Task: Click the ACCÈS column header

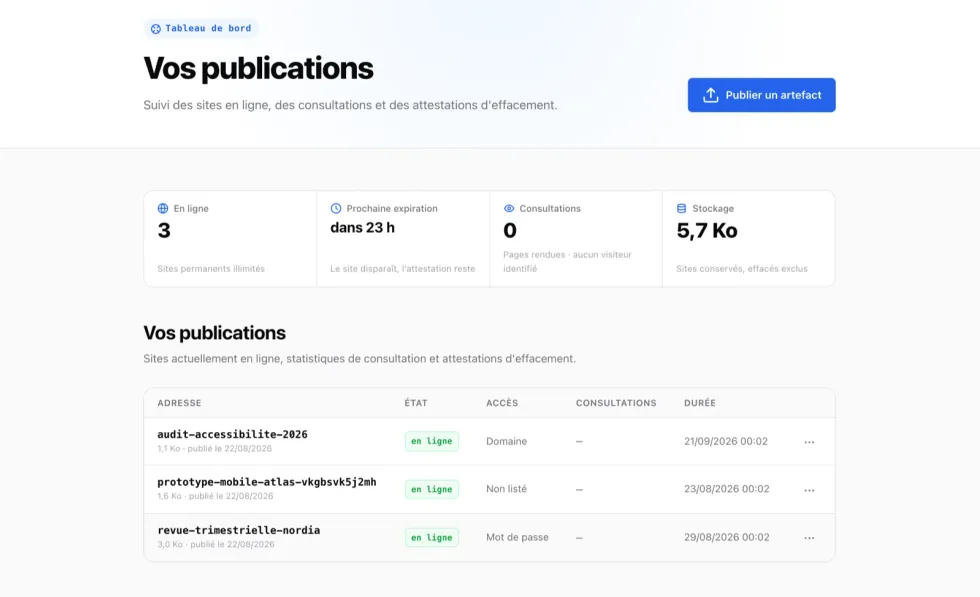Action: (502, 403)
